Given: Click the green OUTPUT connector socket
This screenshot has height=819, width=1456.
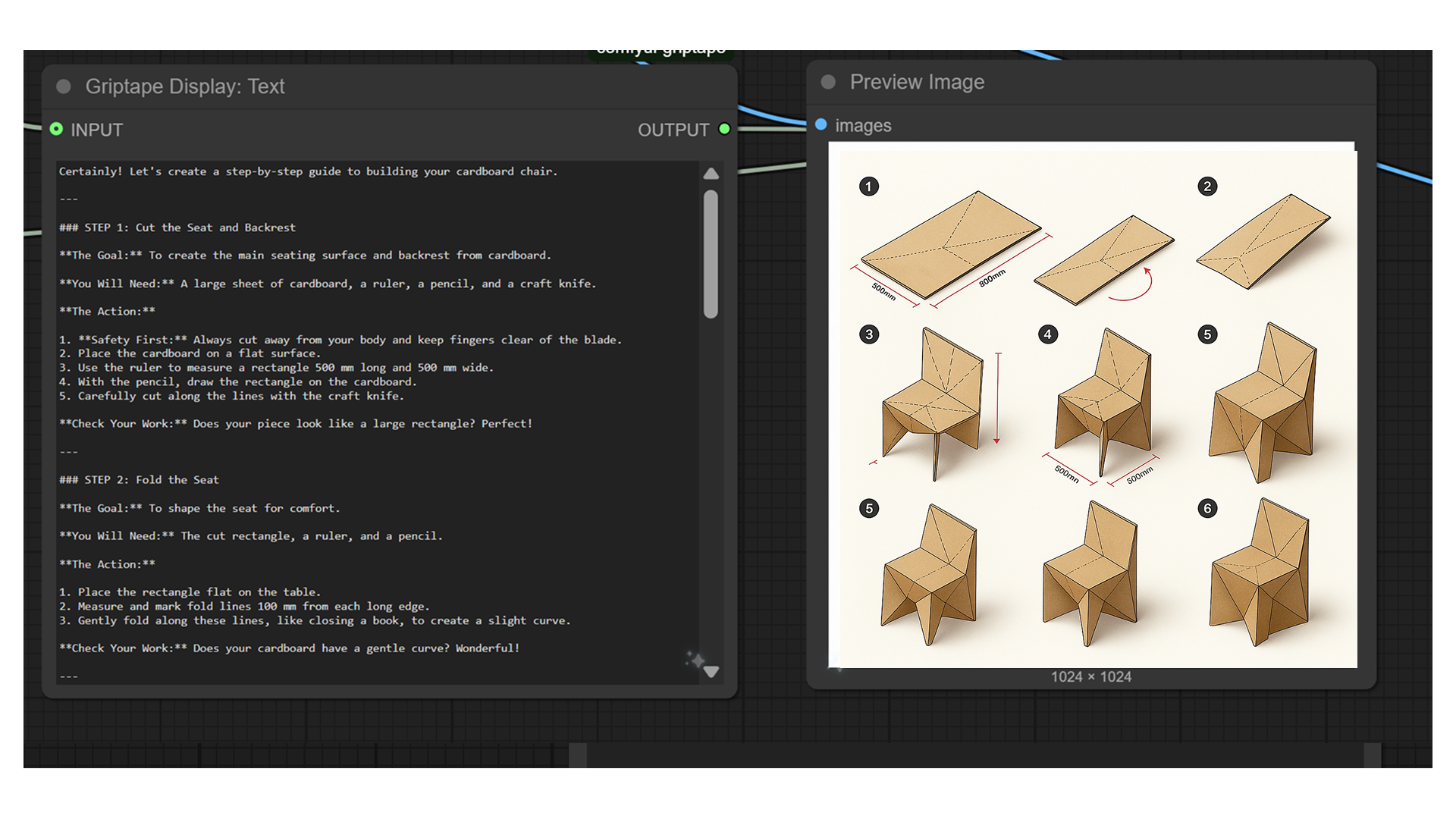Looking at the screenshot, I should tap(724, 129).
